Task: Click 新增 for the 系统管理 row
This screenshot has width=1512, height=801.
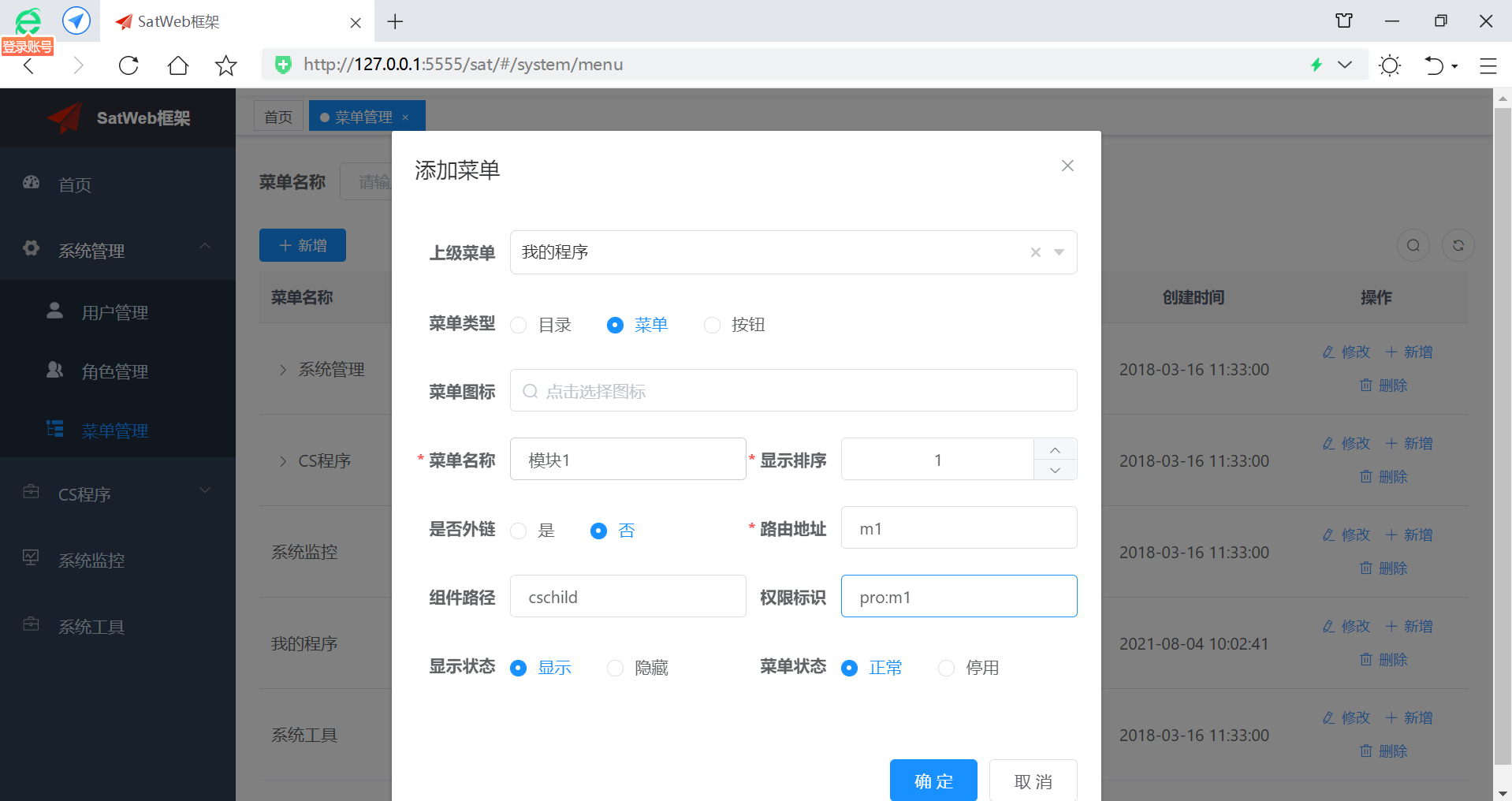Action: click(1410, 352)
